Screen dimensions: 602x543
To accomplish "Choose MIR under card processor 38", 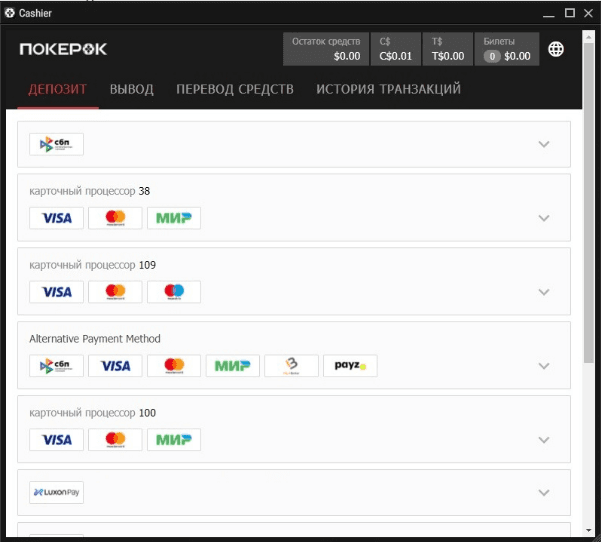I will coord(174,218).
